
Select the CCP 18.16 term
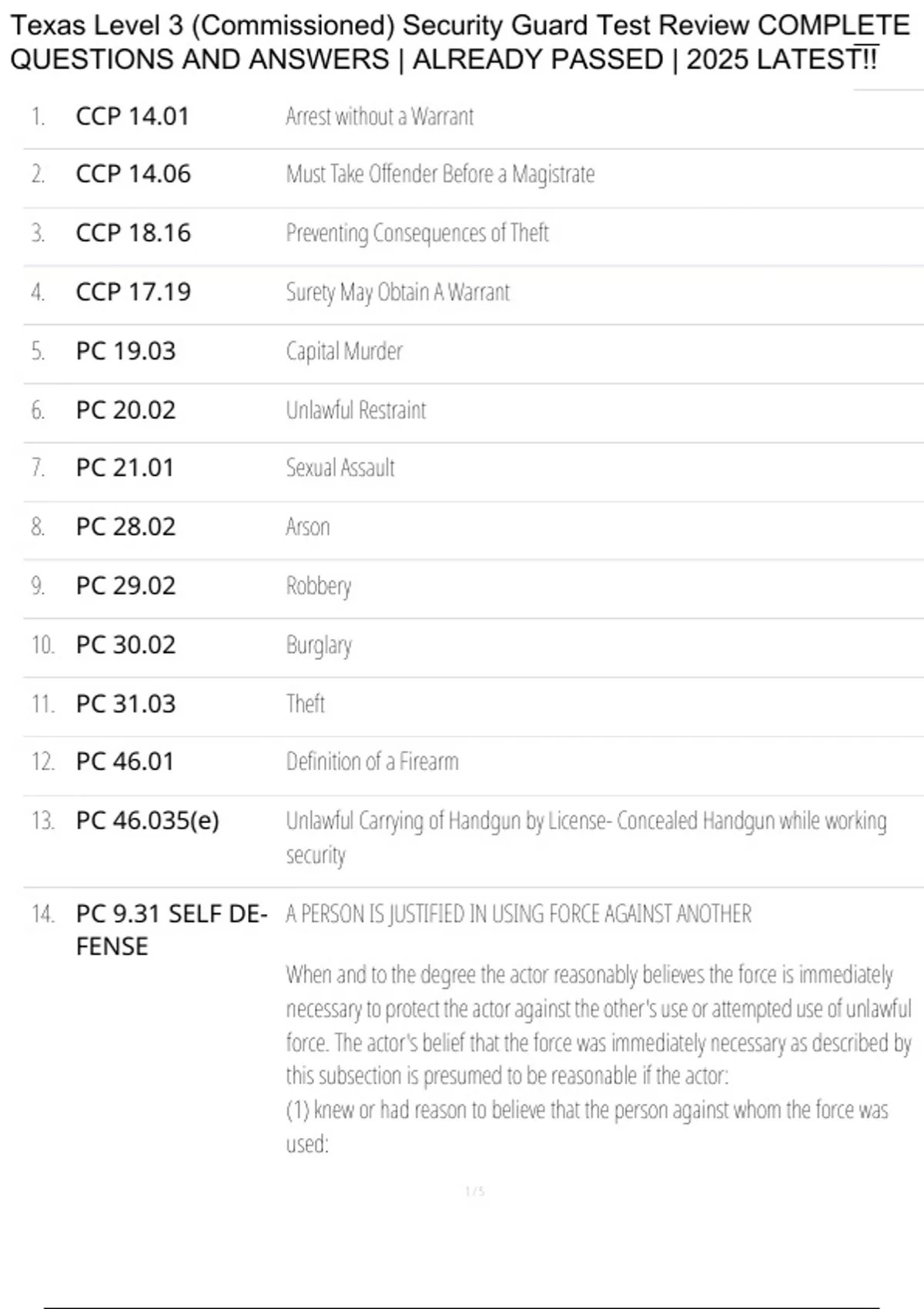click(x=133, y=233)
